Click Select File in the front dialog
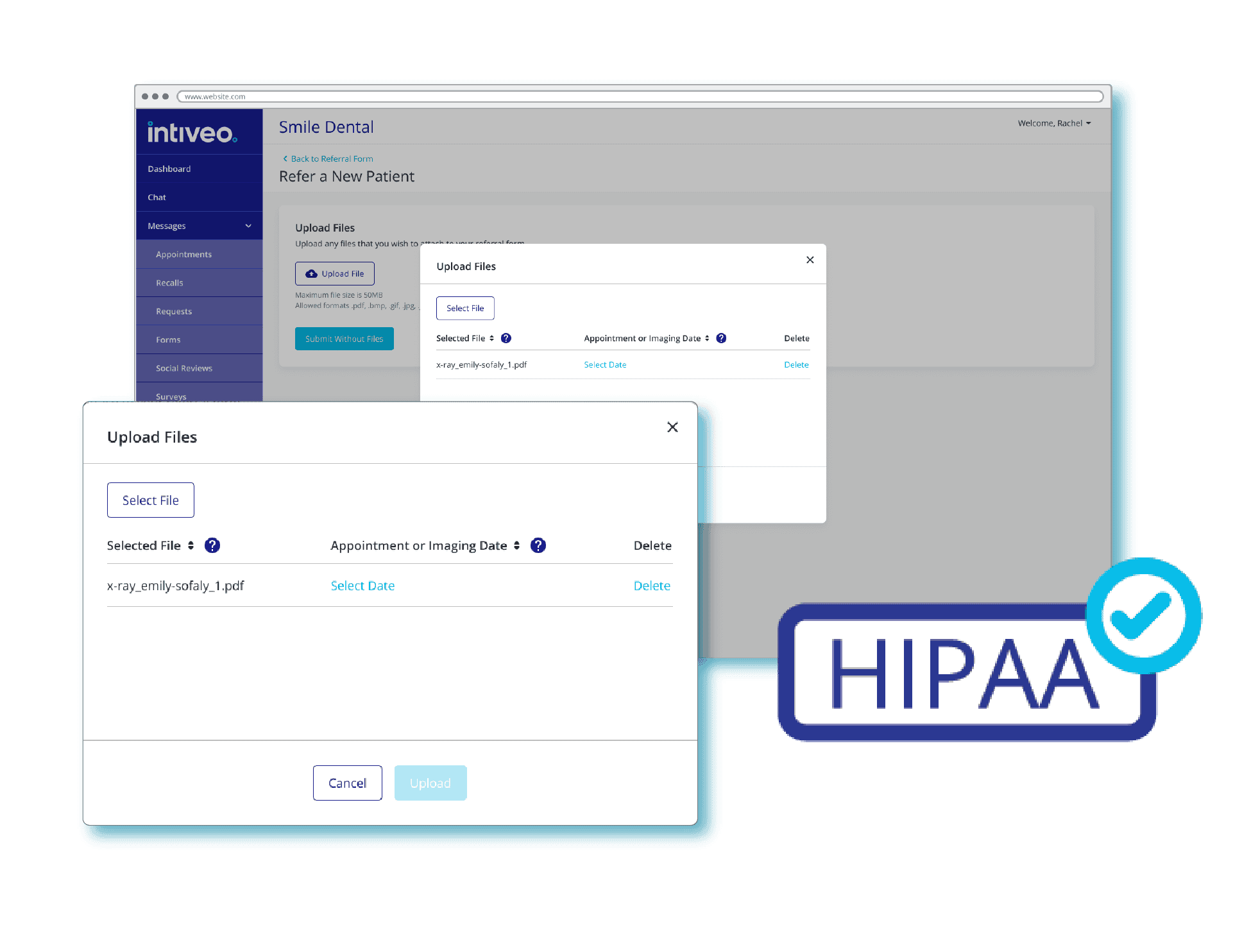Screen dimensions: 1251x952 pyautogui.click(x=151, y=500)
